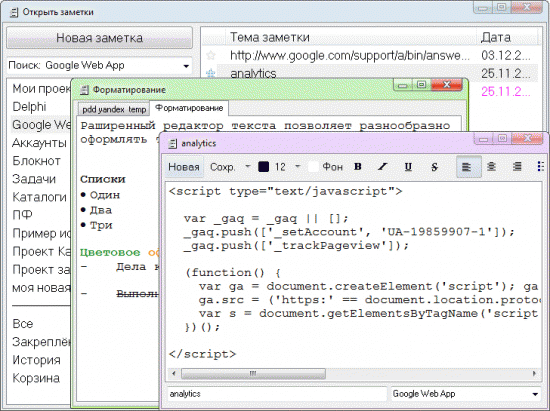This screenshot has height=411, width=550.
Task: Switch to the Форматирование tab
Action: click(x=189, y=108)
